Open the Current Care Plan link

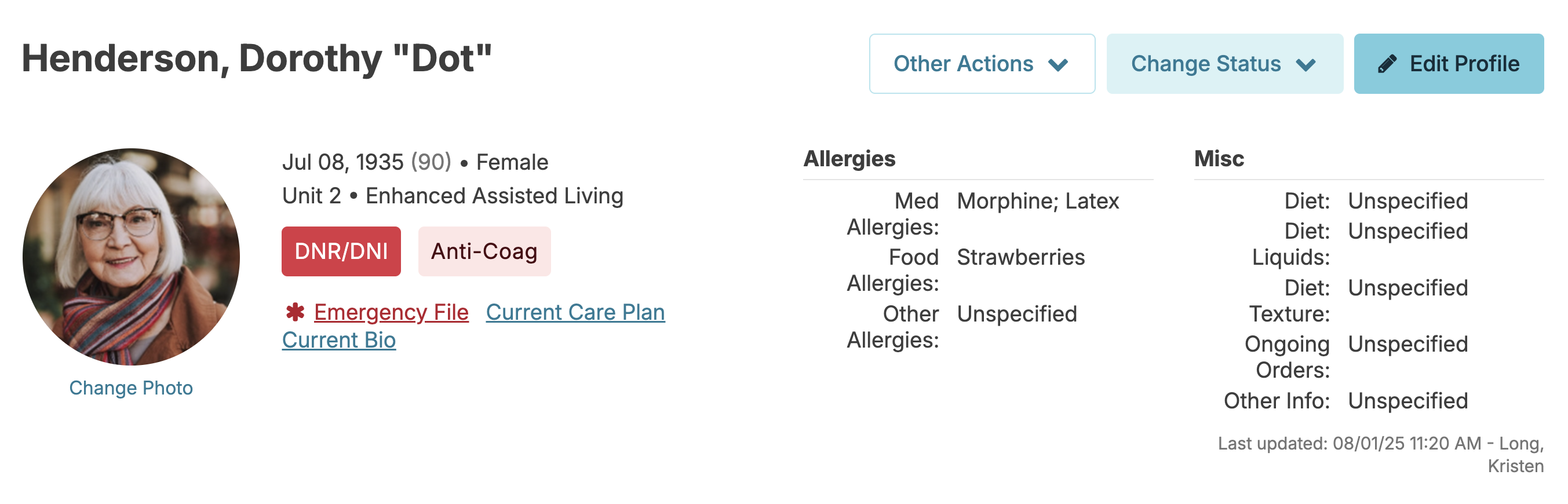click(x=575, y=312)
